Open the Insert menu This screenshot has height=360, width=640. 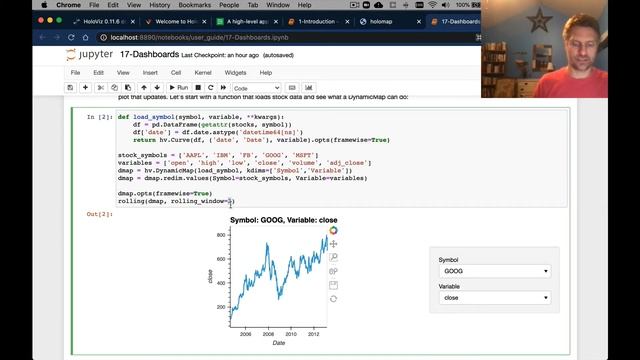pyautogui.click(x=150, y=73)
